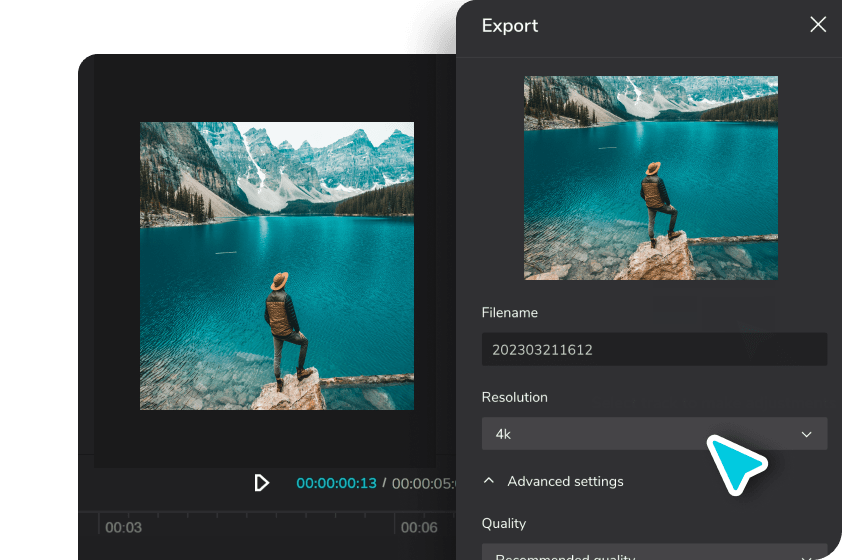
Task: Click the Filename input field
Action: (x=654, y=350)
